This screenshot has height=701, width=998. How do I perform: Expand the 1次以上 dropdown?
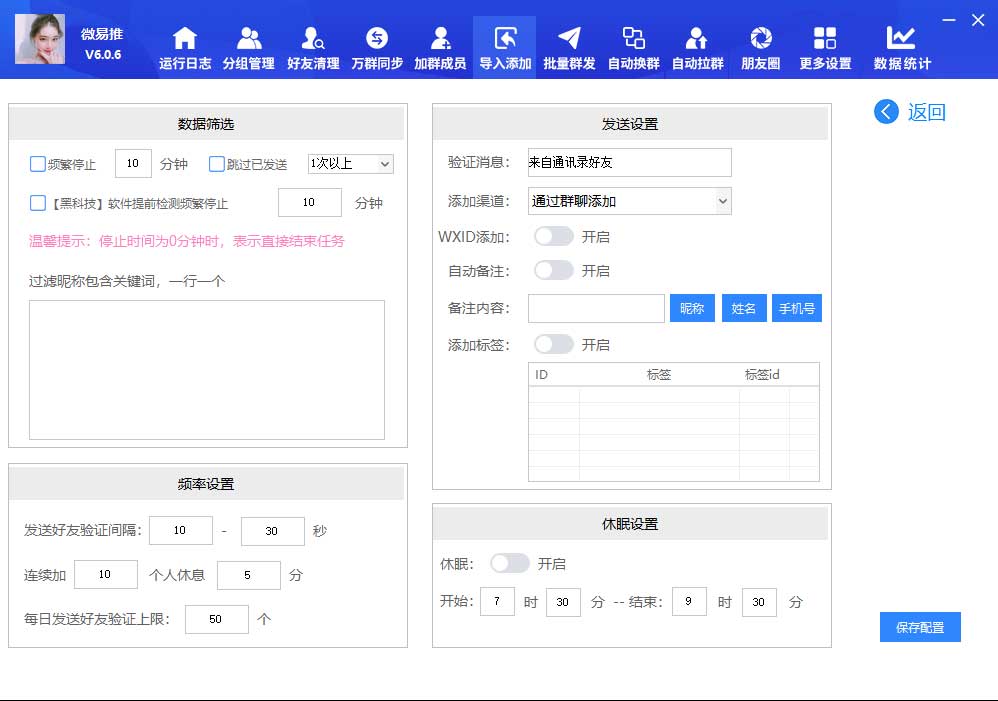pos(350,163)
